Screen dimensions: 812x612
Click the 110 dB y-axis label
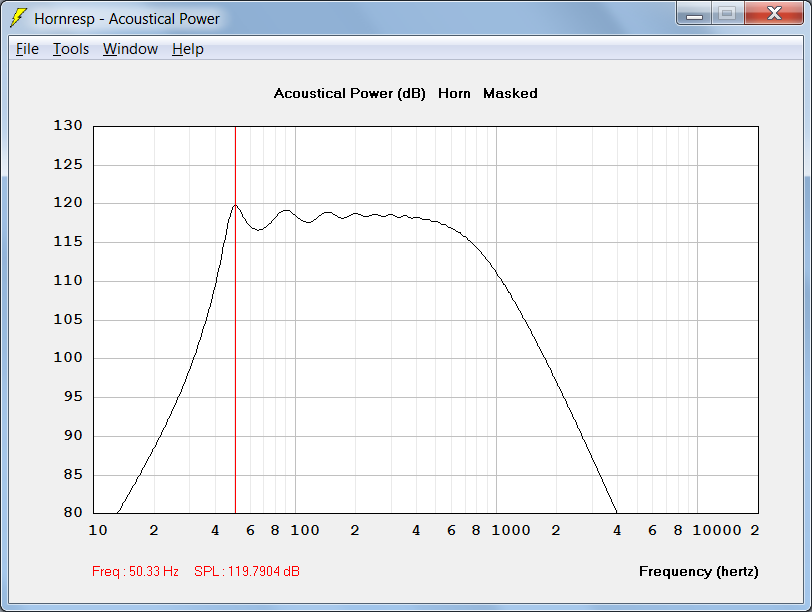pyautogui.click(x=68, y=280)
